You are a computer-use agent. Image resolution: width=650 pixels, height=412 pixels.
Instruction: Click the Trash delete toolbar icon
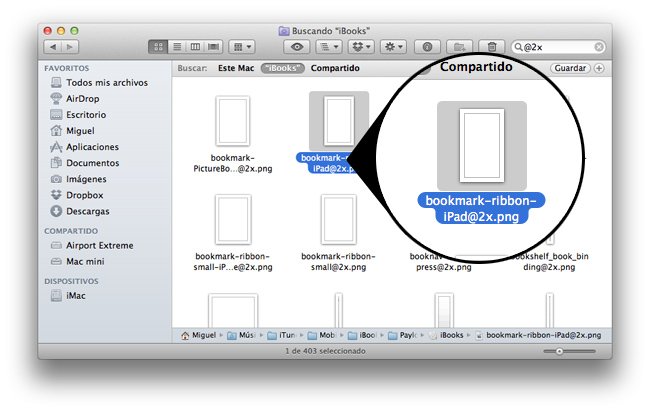(492, 47)
